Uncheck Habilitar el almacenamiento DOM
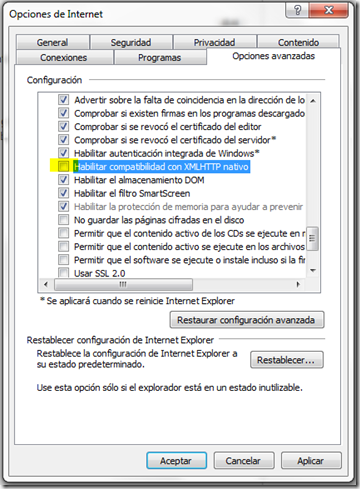 pos(63,180)
